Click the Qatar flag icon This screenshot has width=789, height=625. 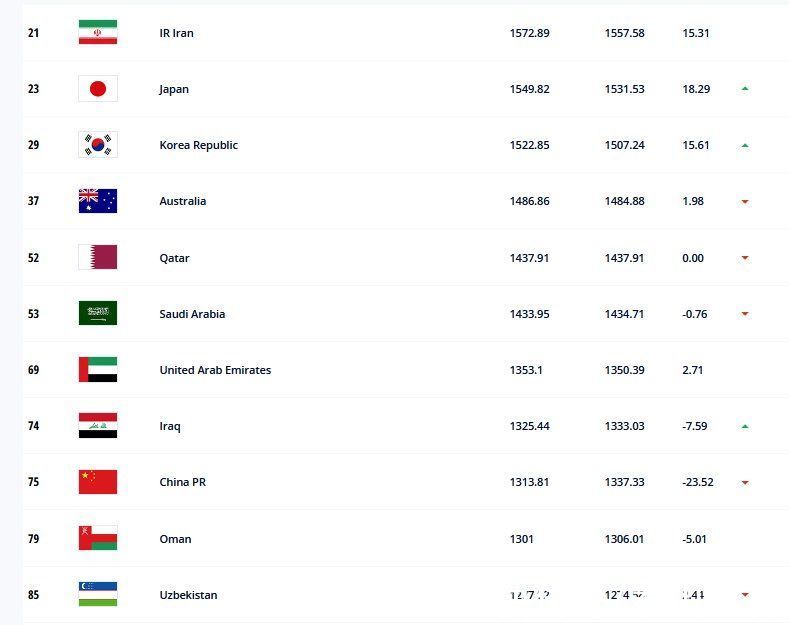pos(97,258)
